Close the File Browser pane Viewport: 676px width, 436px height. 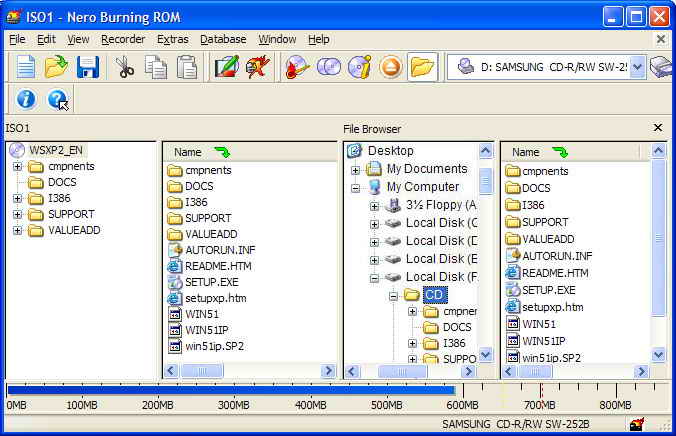[x=658, y=128]
